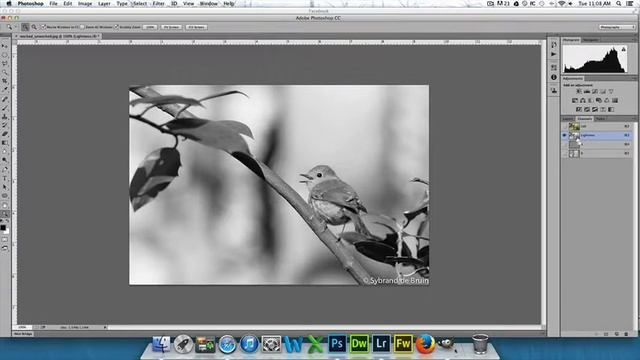The image size is (640, 360).
Task: Open Photoshop from the Dock
Action: click(x=337, y=344)
